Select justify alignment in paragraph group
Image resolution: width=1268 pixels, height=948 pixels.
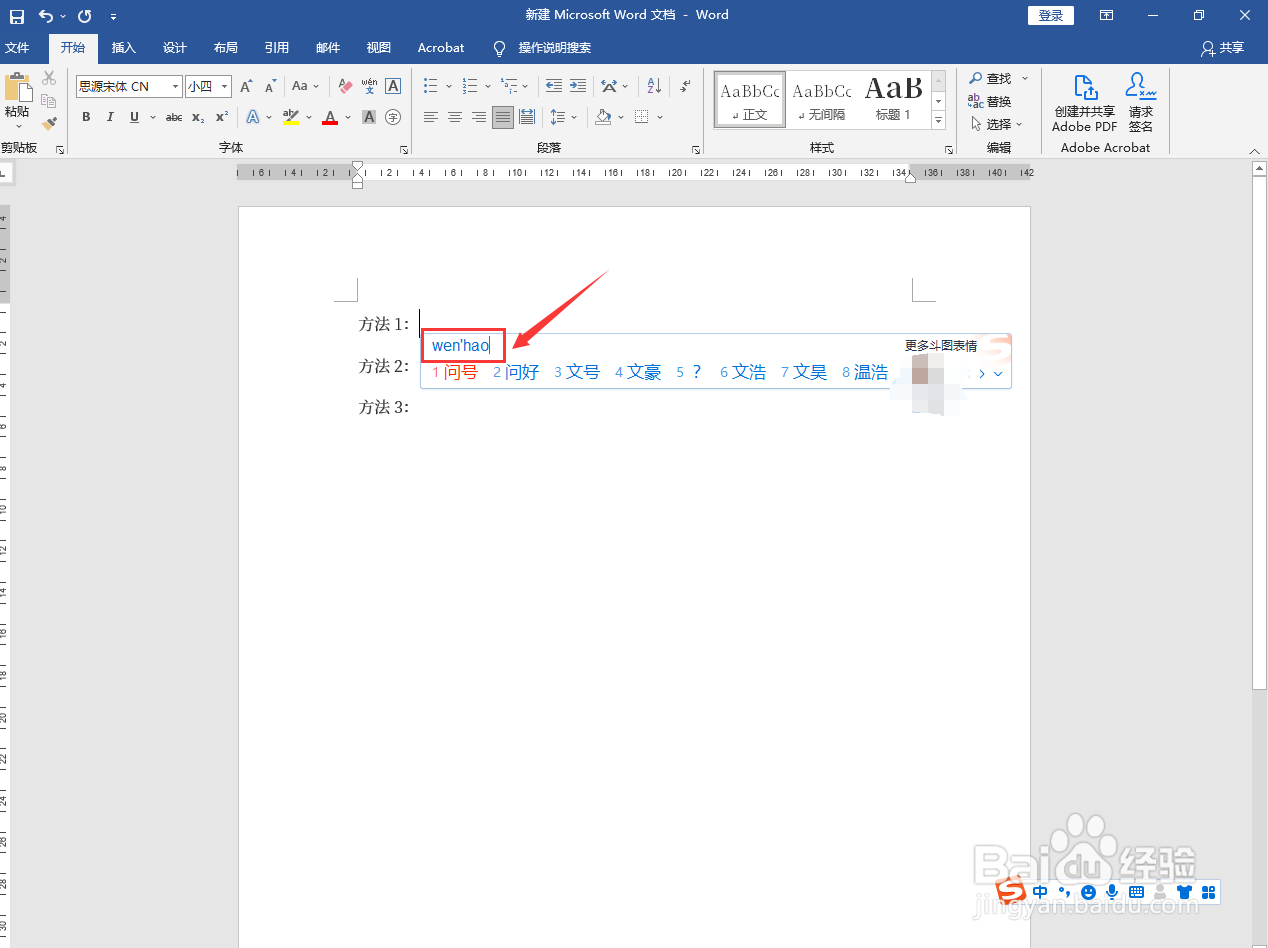pos(503,117)
